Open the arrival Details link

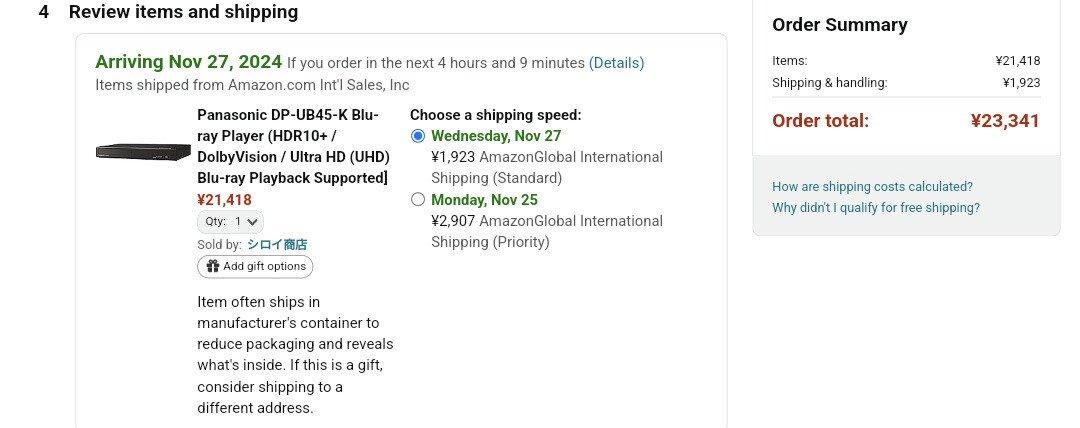click(616, 63)
